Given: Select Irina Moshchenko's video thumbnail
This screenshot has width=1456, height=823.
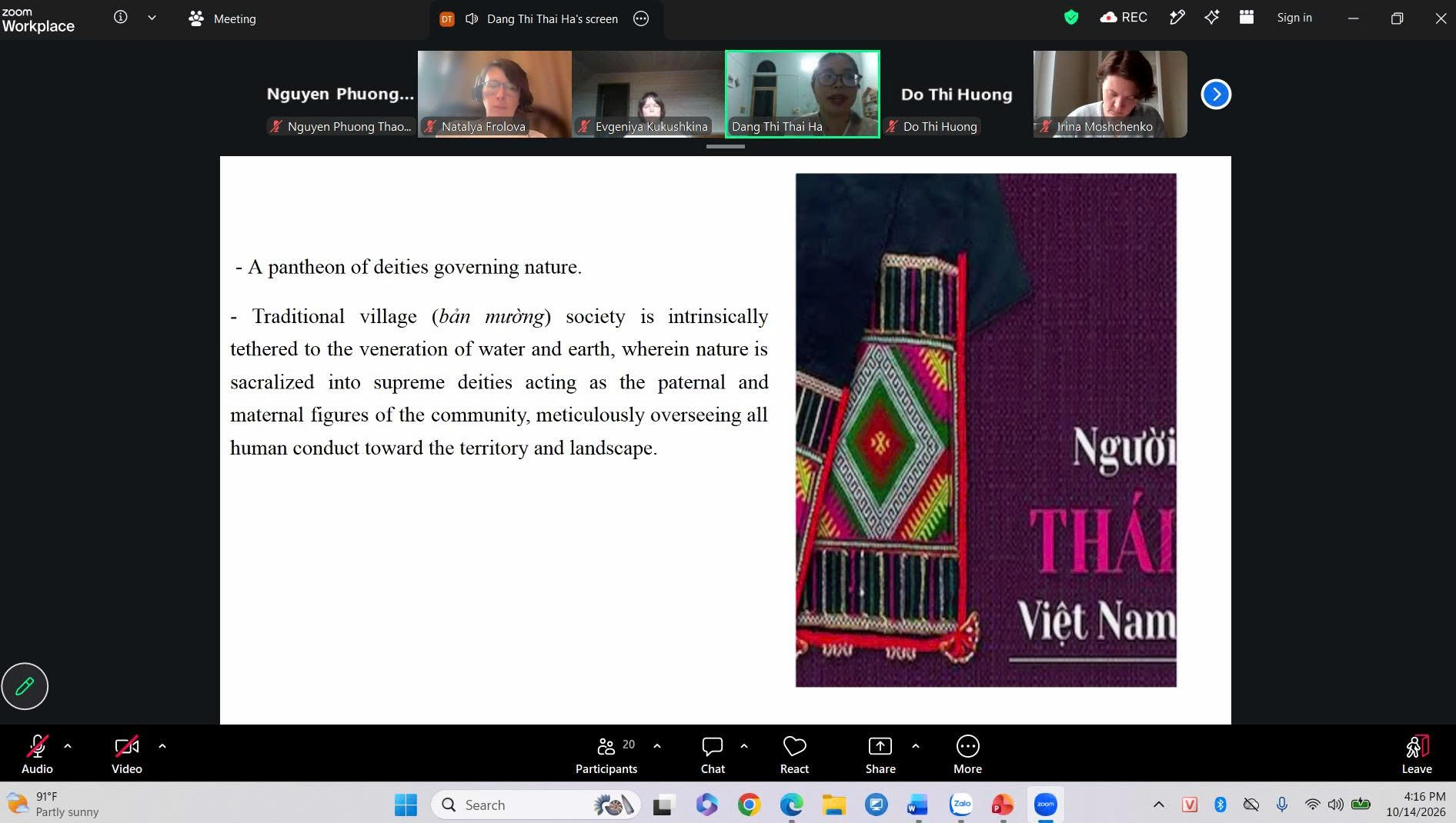Looking at the screenshot, I should click(x=1110, y=94).
